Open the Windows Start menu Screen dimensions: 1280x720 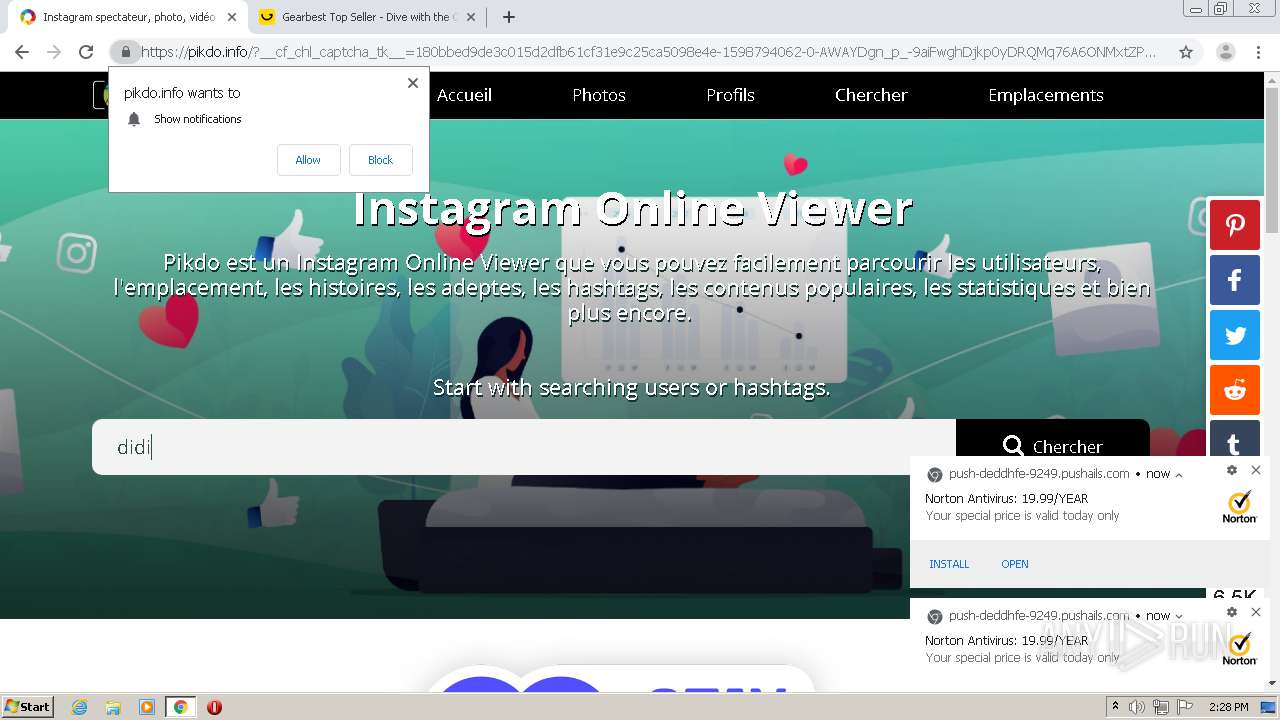(x=27, y=706)
